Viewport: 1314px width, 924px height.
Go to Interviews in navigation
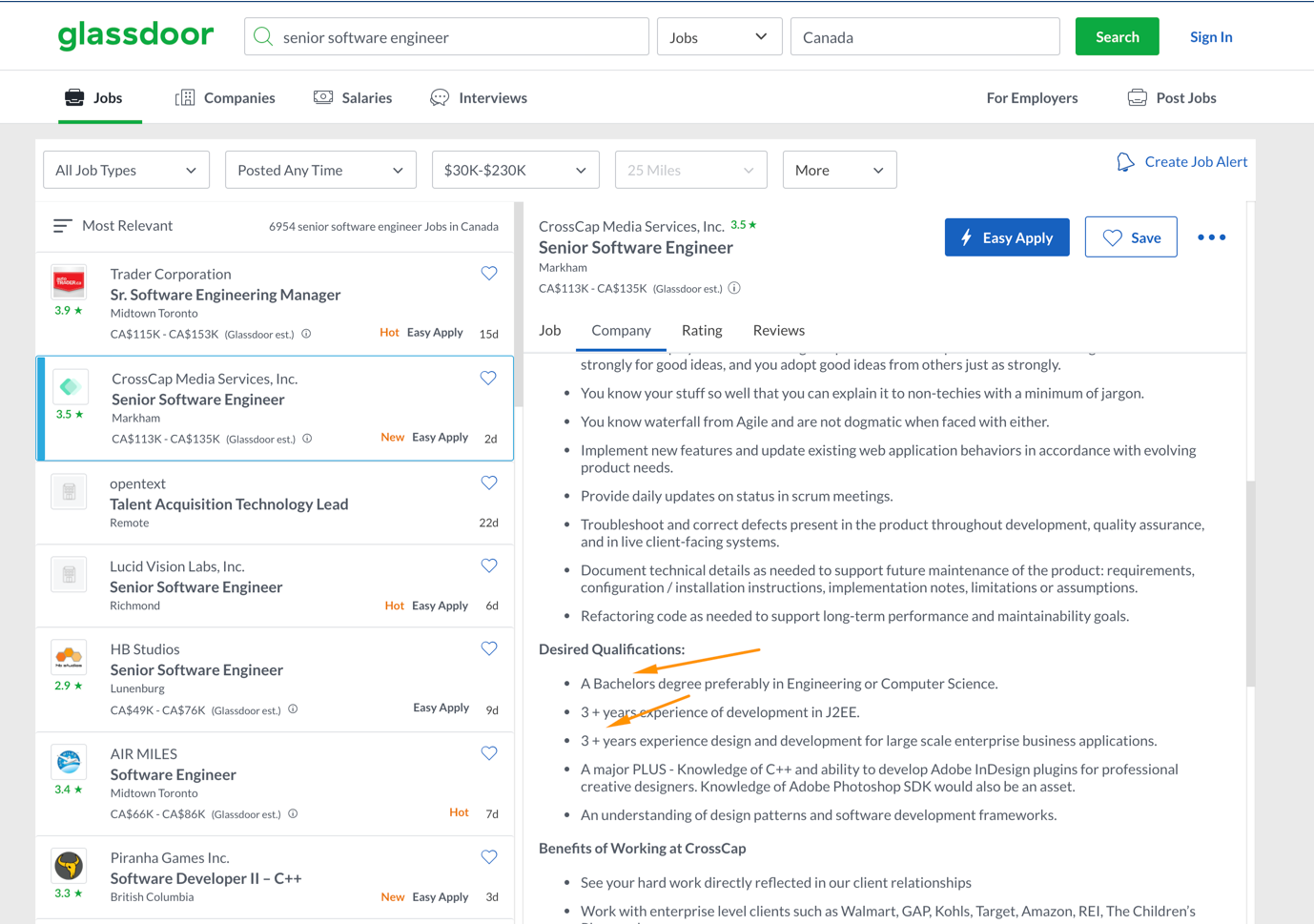[493, 97]
